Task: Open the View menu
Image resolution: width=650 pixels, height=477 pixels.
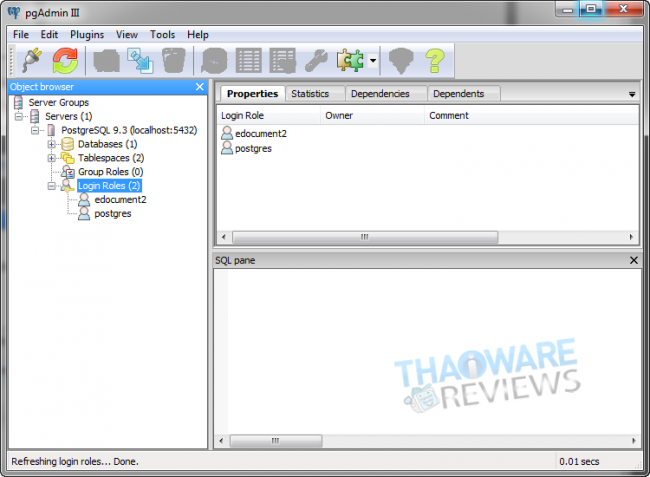Action: pyautogui.click(x=126, y=34)
